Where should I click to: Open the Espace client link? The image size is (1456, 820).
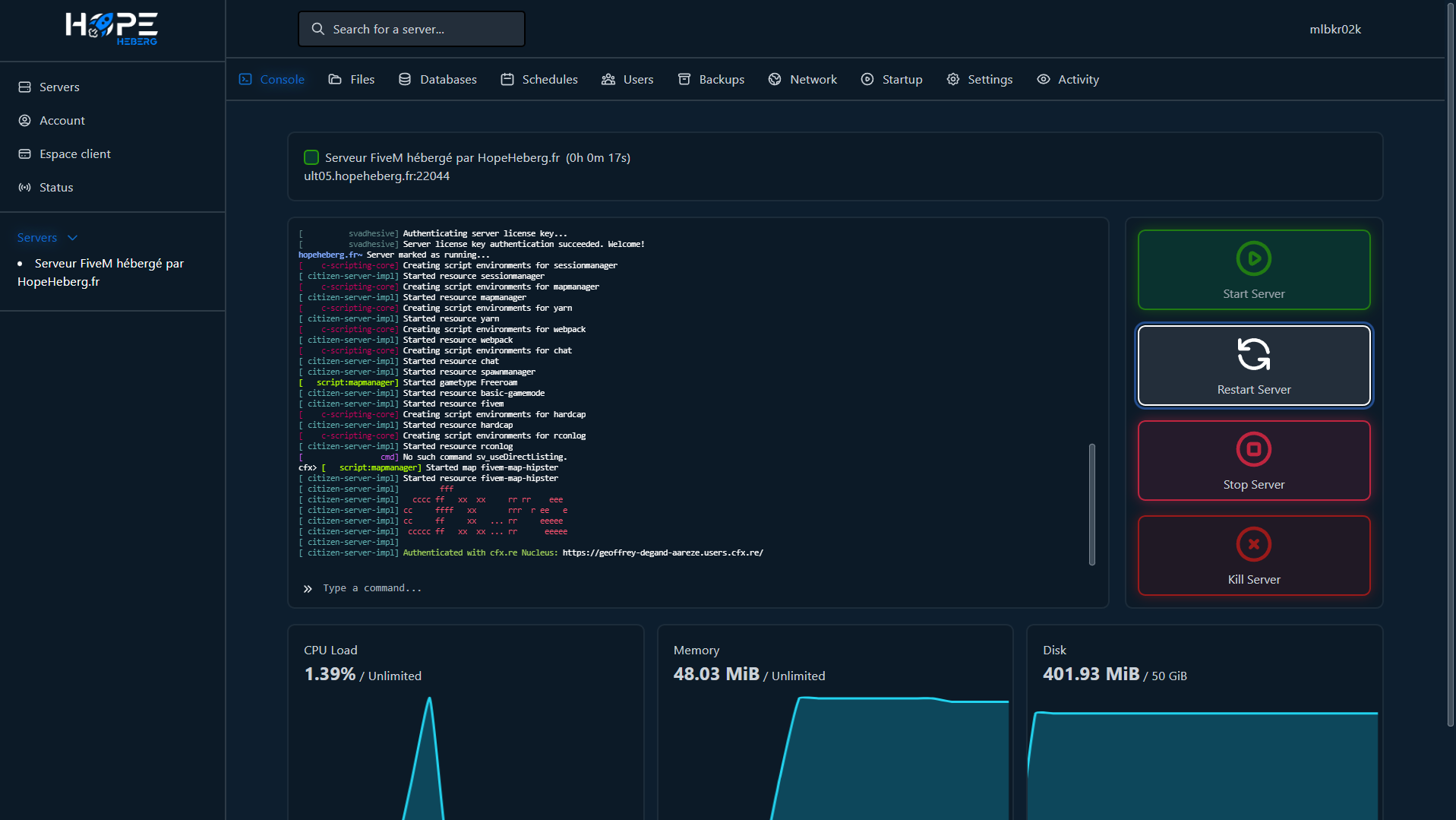tap(74, 154)
